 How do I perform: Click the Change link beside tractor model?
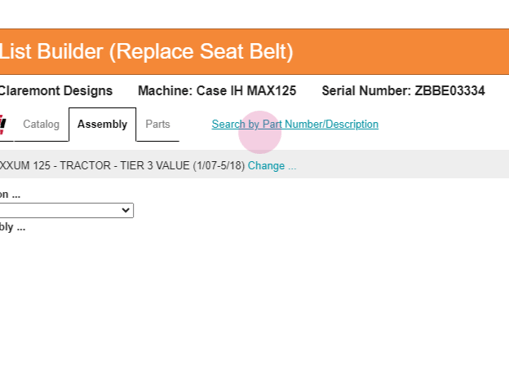(266, 166)
